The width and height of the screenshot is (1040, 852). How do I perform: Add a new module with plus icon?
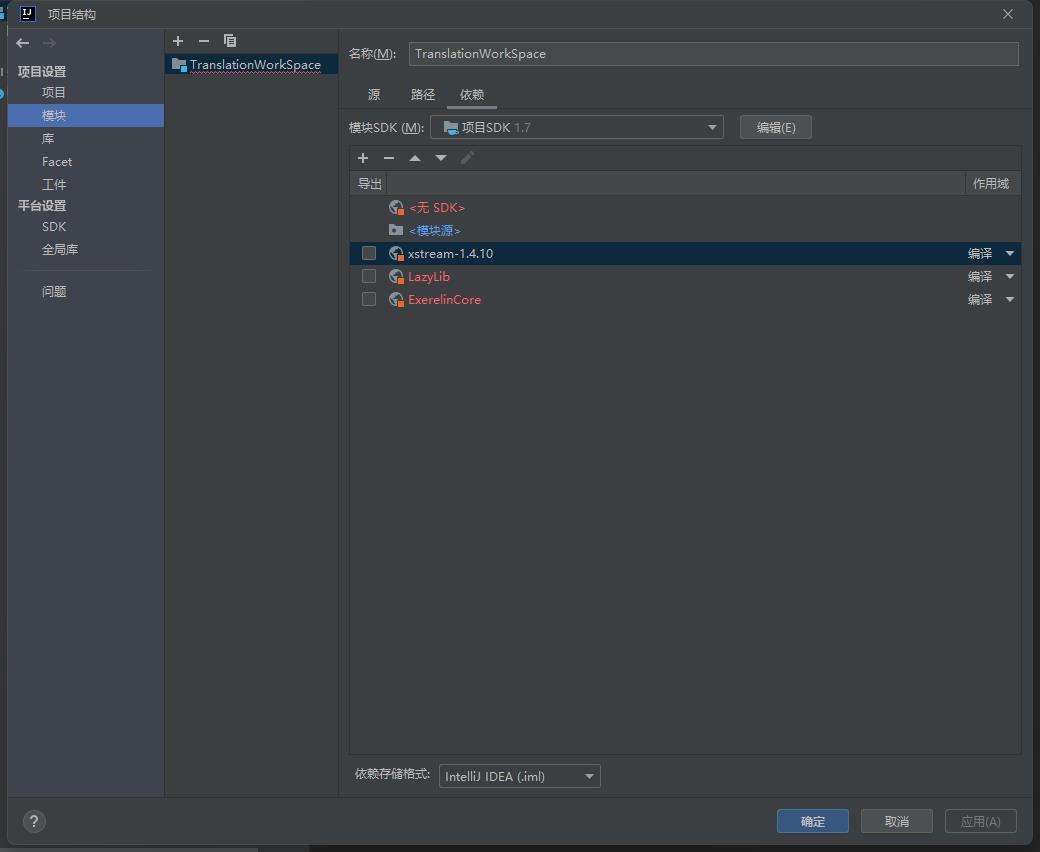[x=178, y=41]
